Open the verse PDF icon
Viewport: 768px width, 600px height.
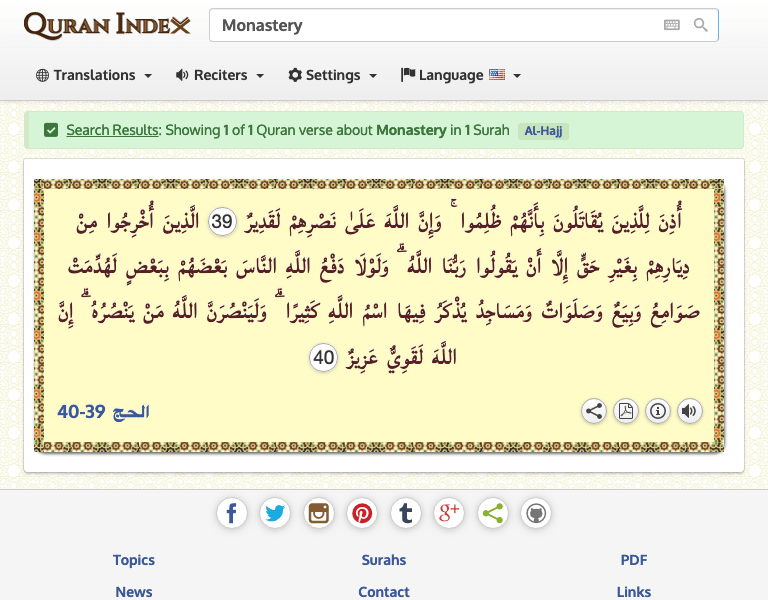coord(626,411)
